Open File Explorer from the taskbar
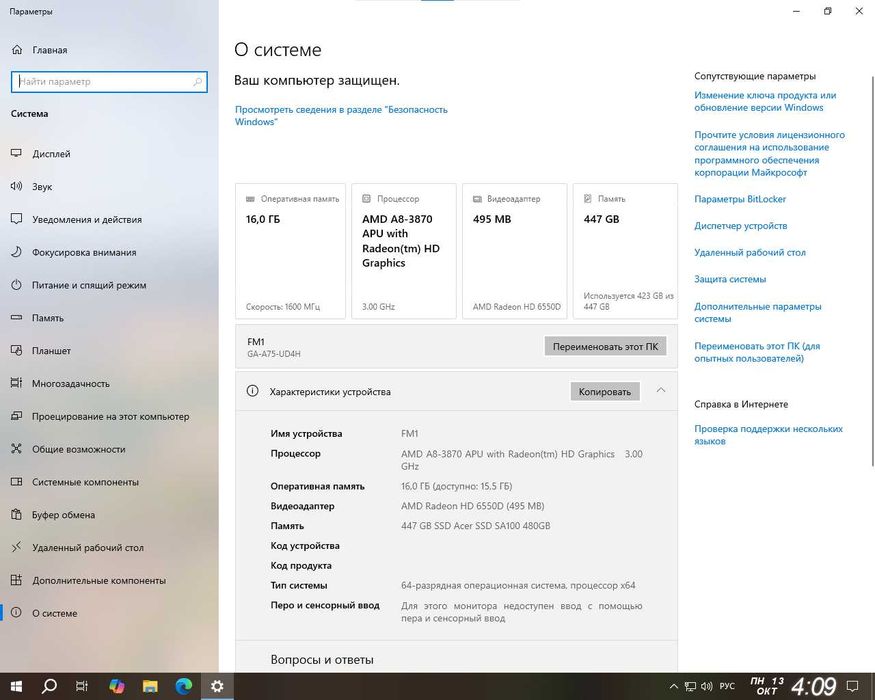The height and width of the screenshot is (700, 875). point(150,686)
